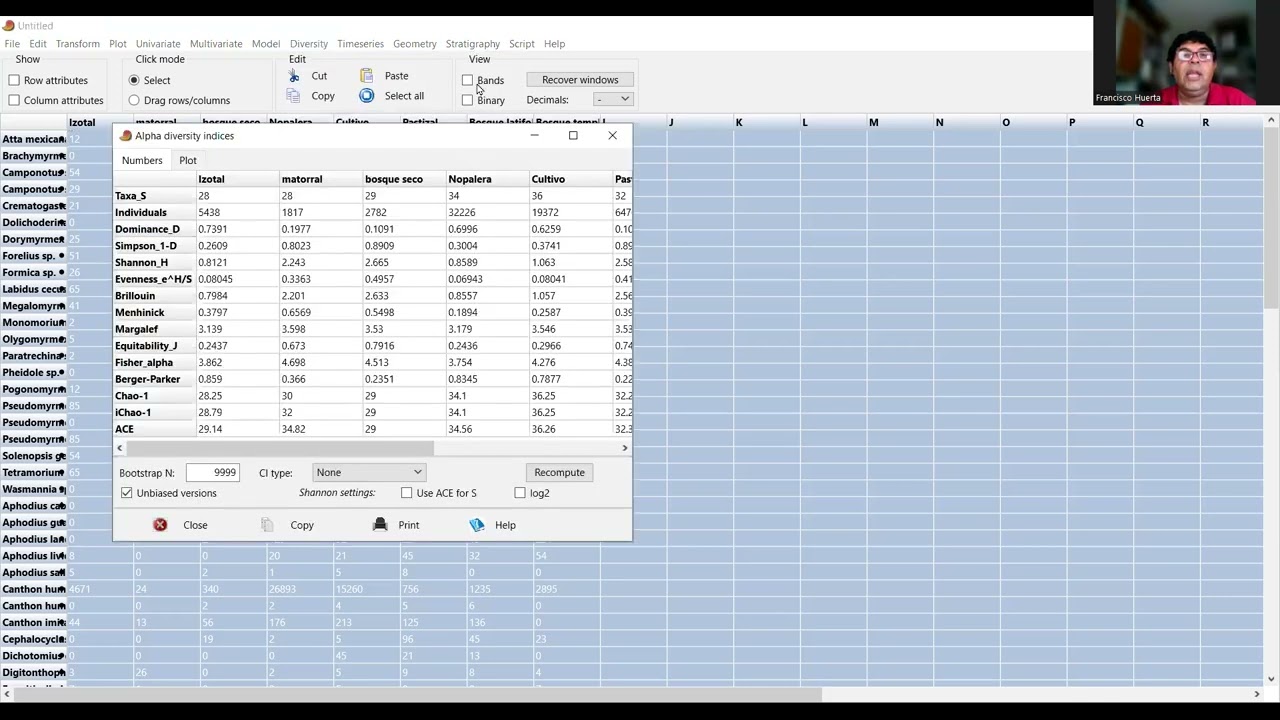This screenshot has width=1280, height=720.
Task: Open the Transform menu
Action: 78,44
